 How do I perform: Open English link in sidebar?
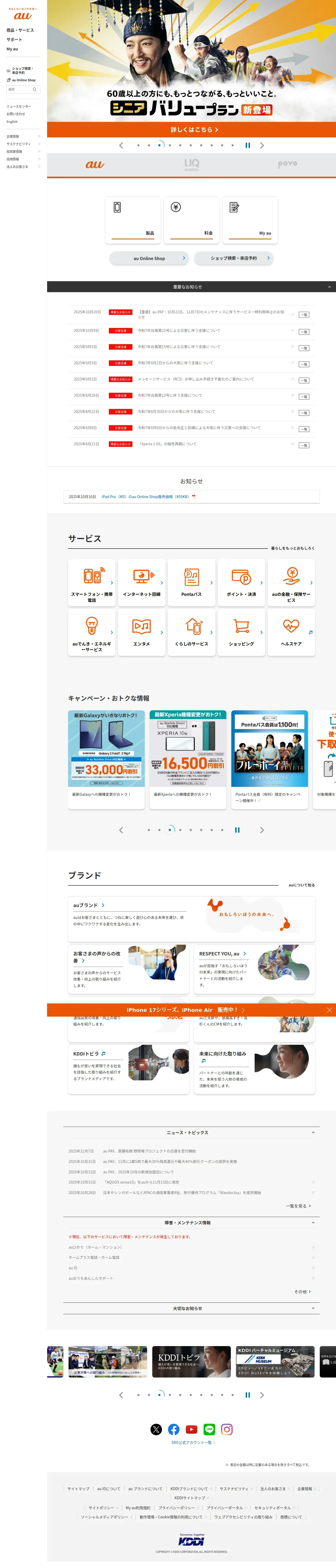tap(12, 122)
